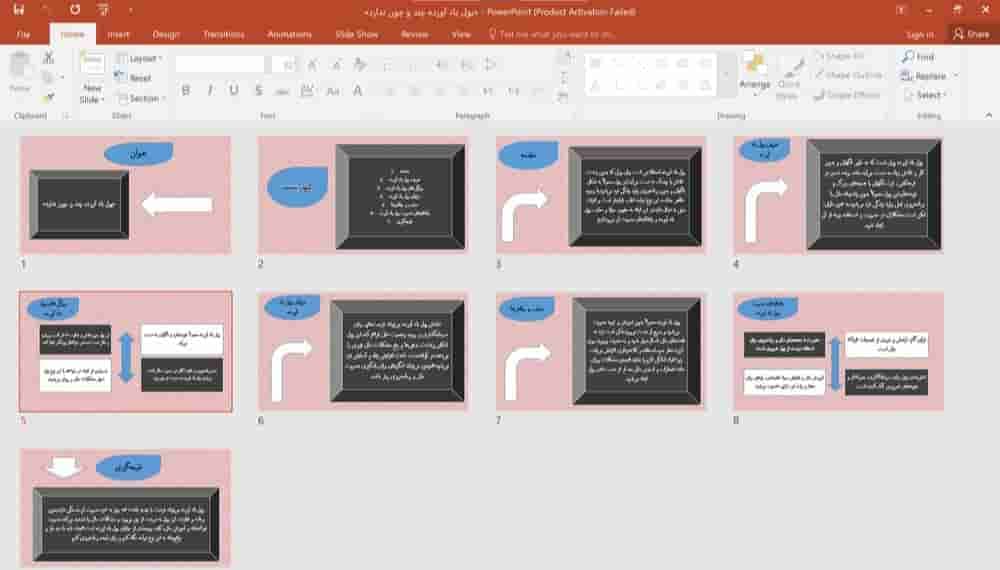Switch to the Review tab
Viewport: 1000px width, 570px height.
(x=415, y=34)
